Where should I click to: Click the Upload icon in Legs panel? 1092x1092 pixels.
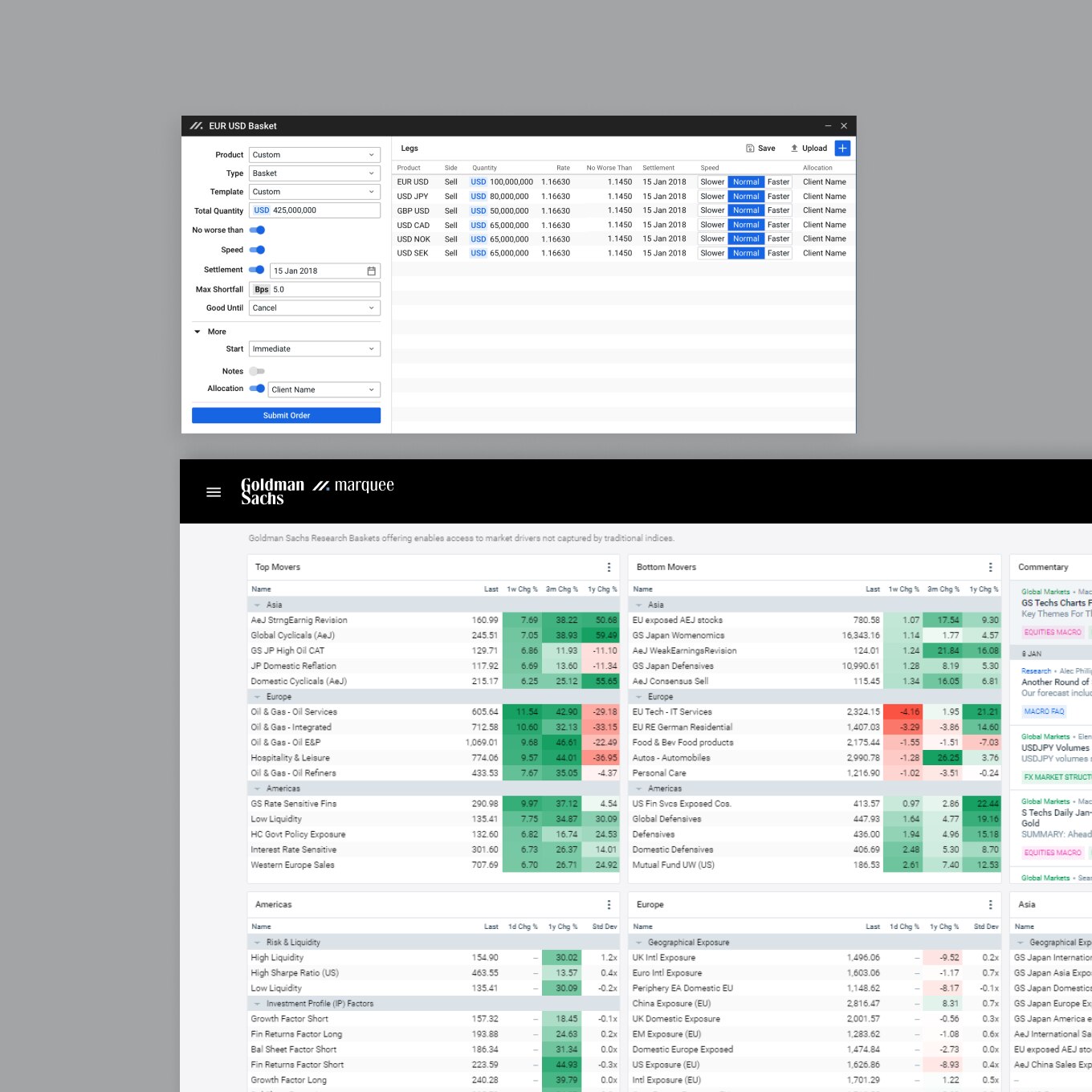(x=794, y=149)
